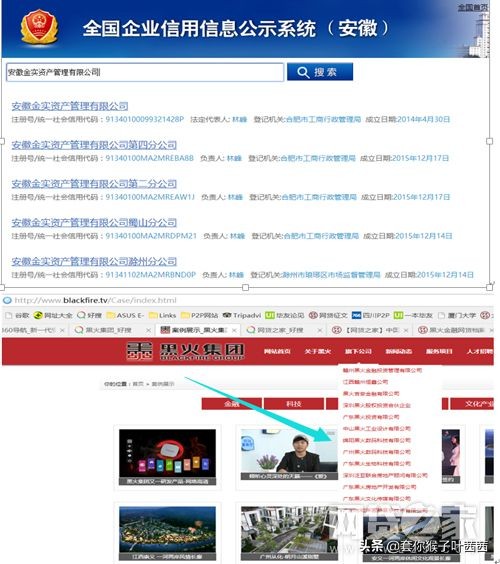This screenshot has width=500, height=564.
Task: Select 中山黑火工业设计有限公司 dropdown entry
Action: click(376, 429)
